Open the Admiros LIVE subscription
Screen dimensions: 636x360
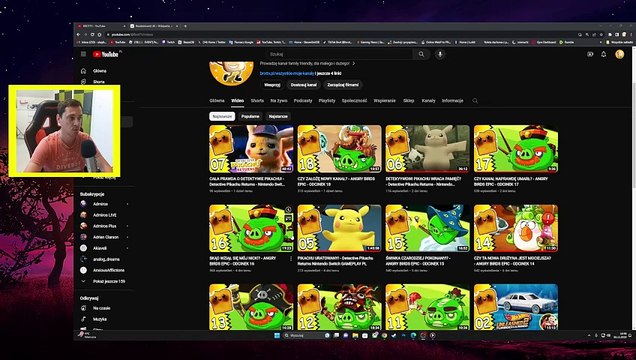pos(105,215)
